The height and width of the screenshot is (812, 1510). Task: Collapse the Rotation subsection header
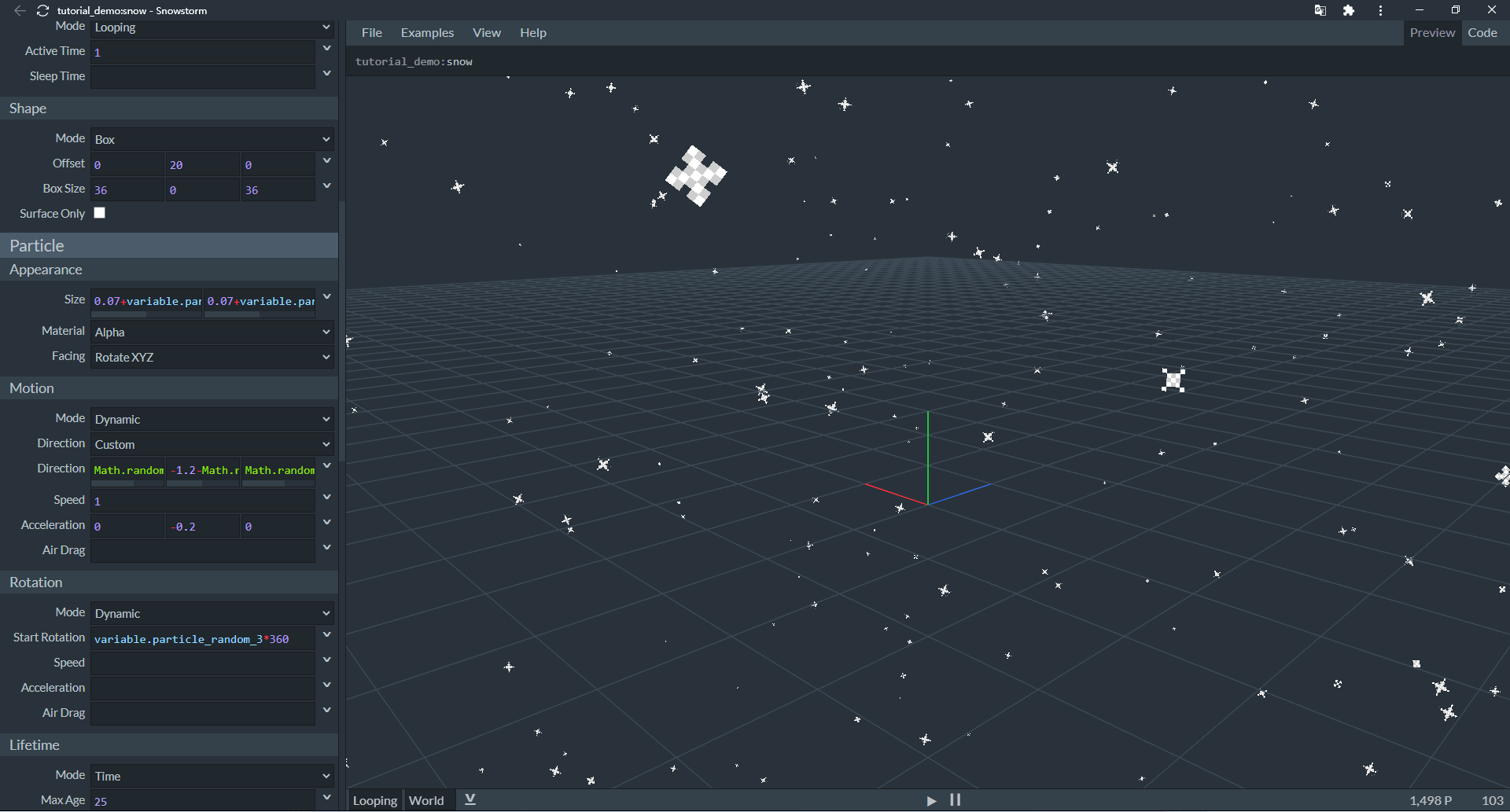tap(169, 582)
